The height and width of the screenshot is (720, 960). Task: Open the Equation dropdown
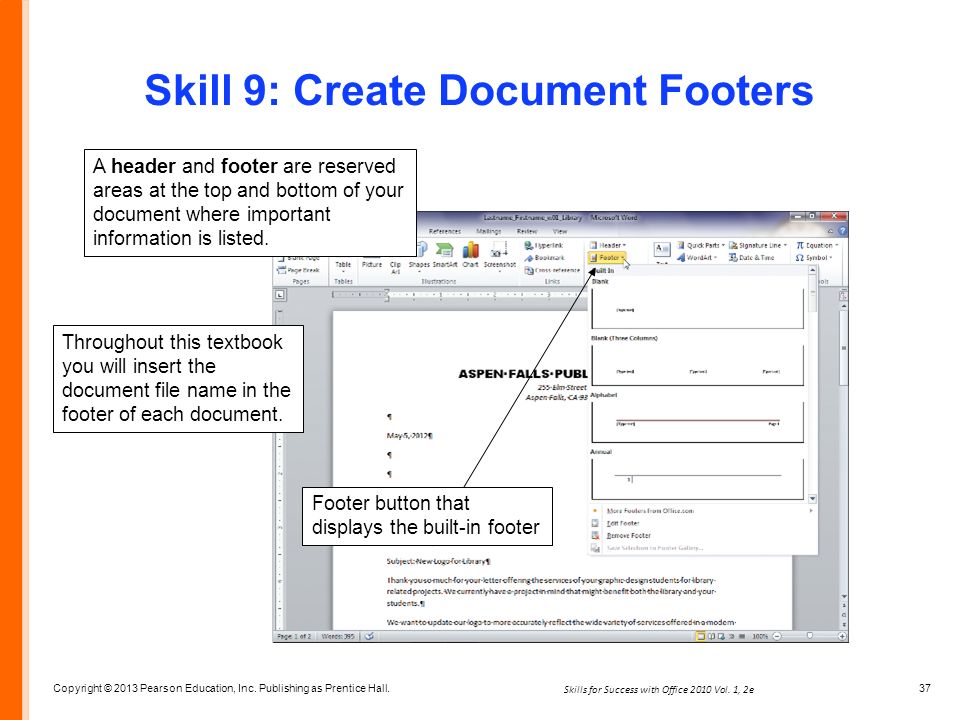click(x=817, y=245)
